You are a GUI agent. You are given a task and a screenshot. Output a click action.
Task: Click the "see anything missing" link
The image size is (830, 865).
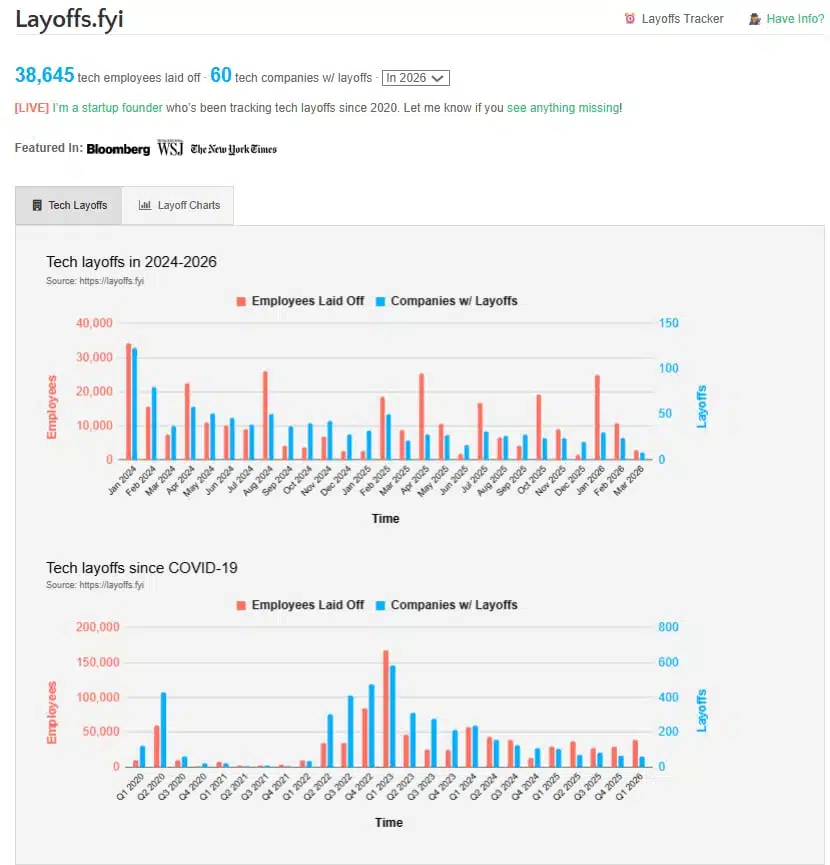563,108
